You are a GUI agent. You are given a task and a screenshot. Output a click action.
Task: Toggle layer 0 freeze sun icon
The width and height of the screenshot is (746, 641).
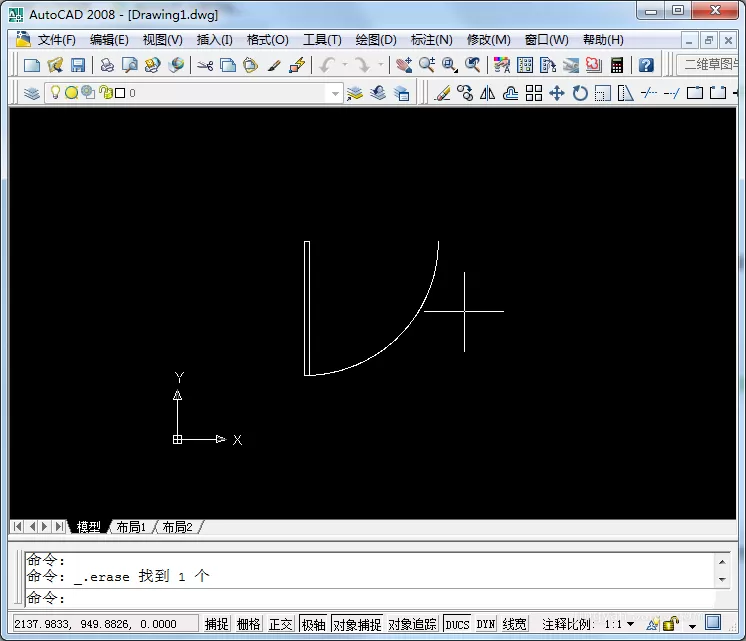point(71,93)
